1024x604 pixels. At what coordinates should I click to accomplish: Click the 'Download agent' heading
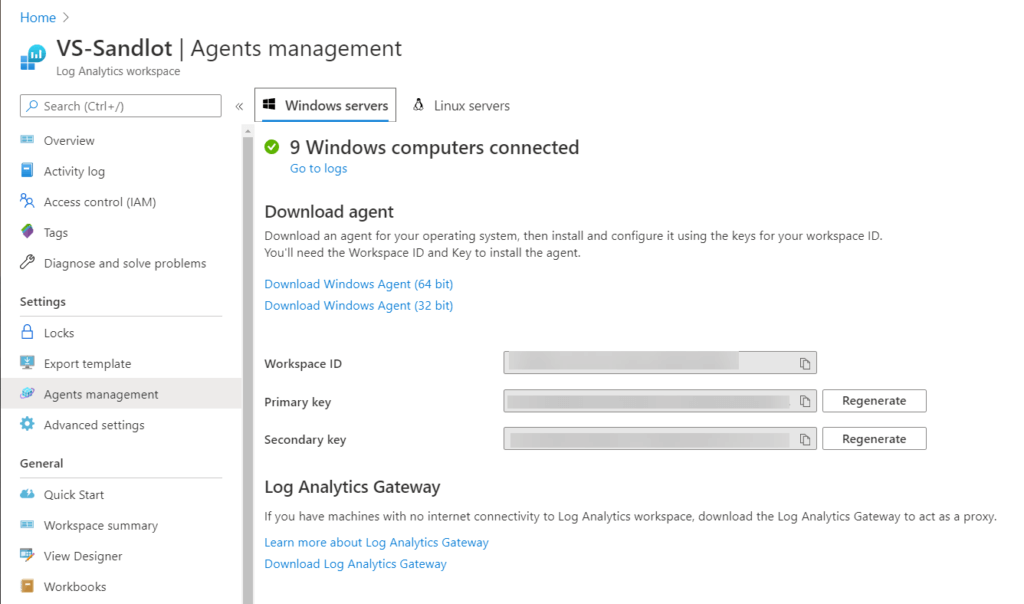(329, 212)
